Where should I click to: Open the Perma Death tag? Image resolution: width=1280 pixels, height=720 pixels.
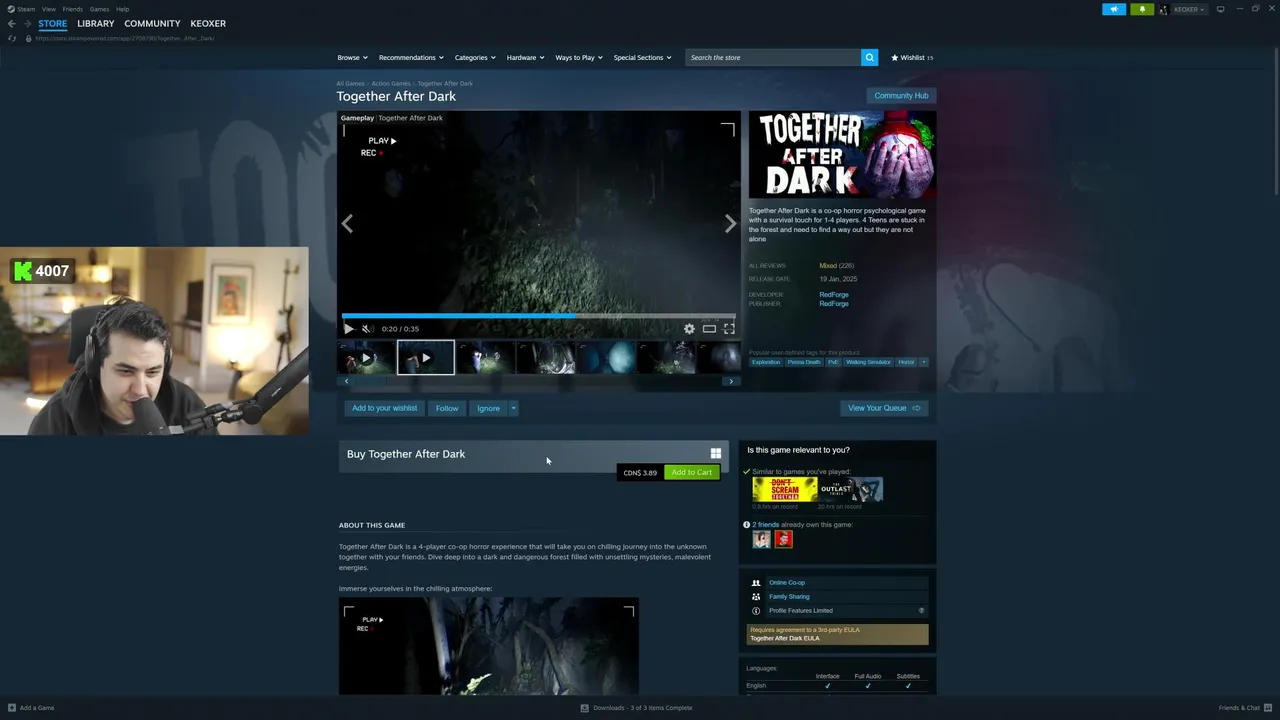(804, 362)
